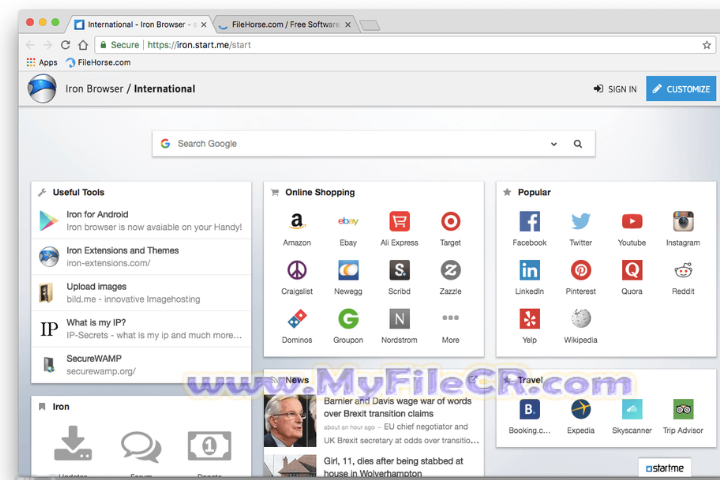720x480 pixels.
Task: Open the Scribd shortcut
Action: [399, 277]
